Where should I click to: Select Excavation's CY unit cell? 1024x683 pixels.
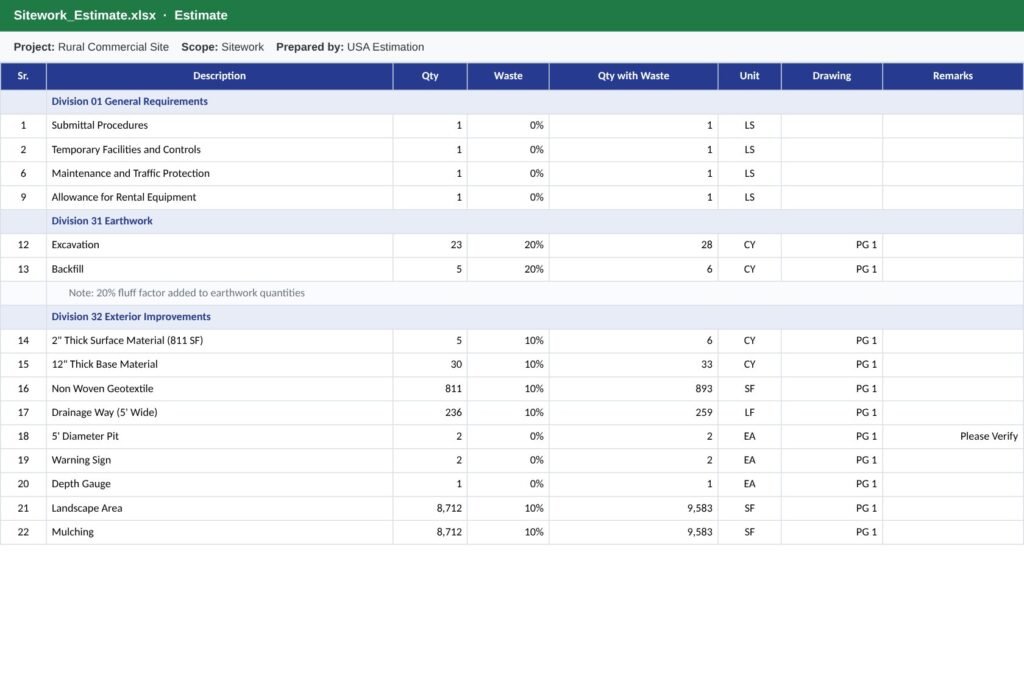click(x=749, y=245)
